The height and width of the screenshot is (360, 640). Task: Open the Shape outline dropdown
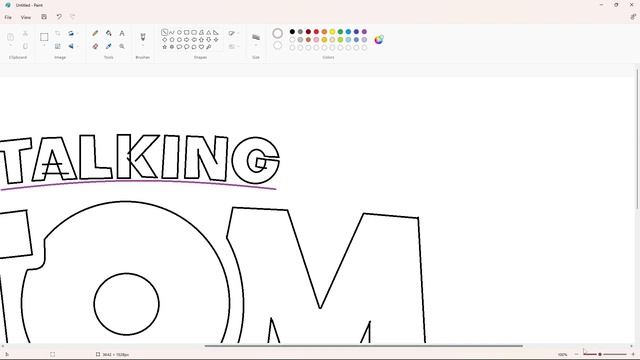[233, 33]
